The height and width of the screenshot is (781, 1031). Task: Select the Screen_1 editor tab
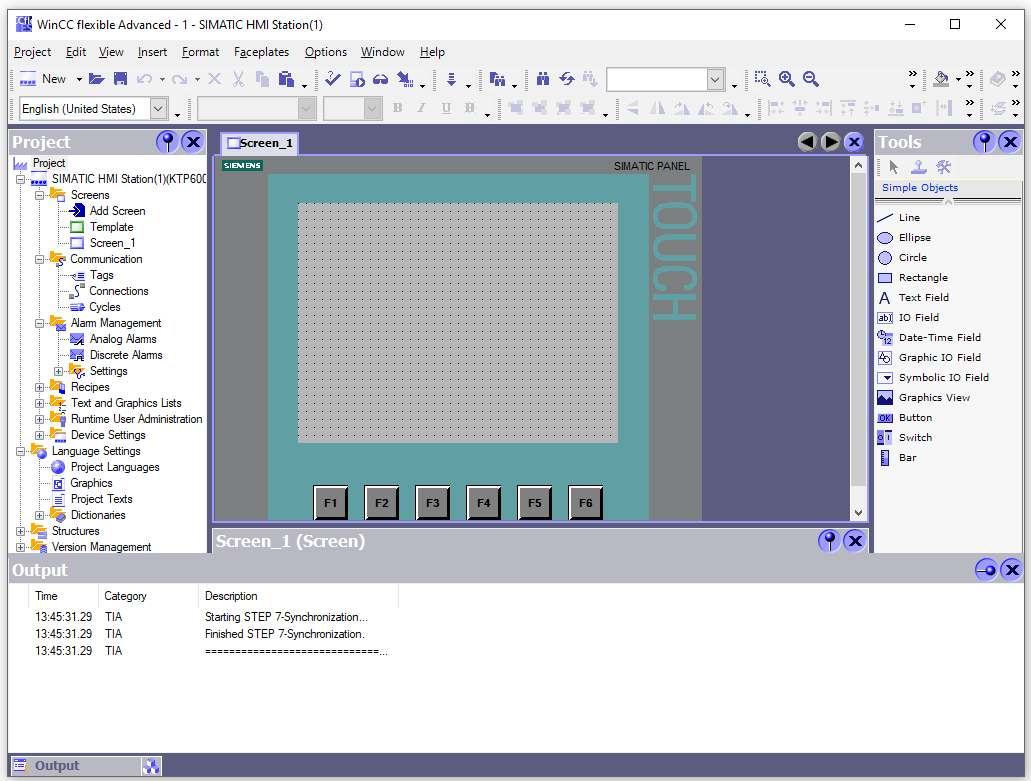point(260,143)
